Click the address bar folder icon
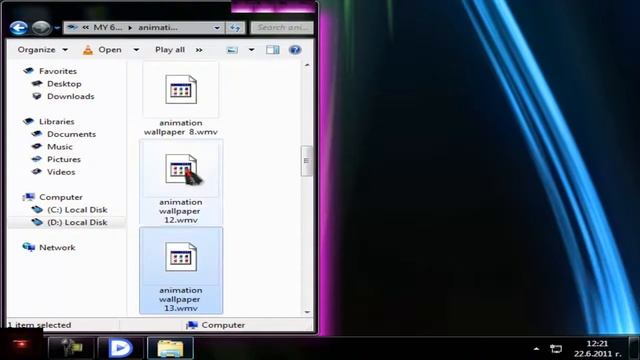Screen dimensions: 640x360 click(73, 28)
